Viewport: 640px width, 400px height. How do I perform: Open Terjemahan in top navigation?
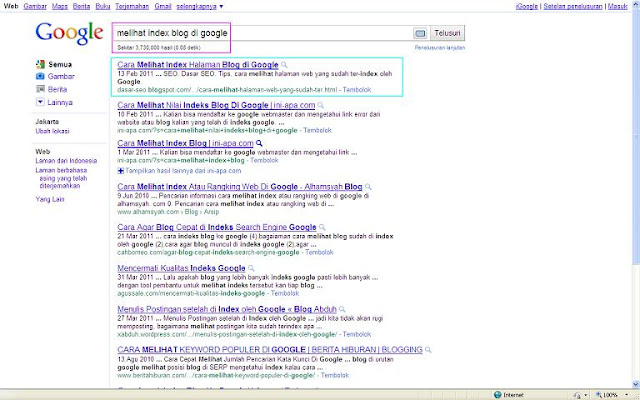tap(132, 7)
